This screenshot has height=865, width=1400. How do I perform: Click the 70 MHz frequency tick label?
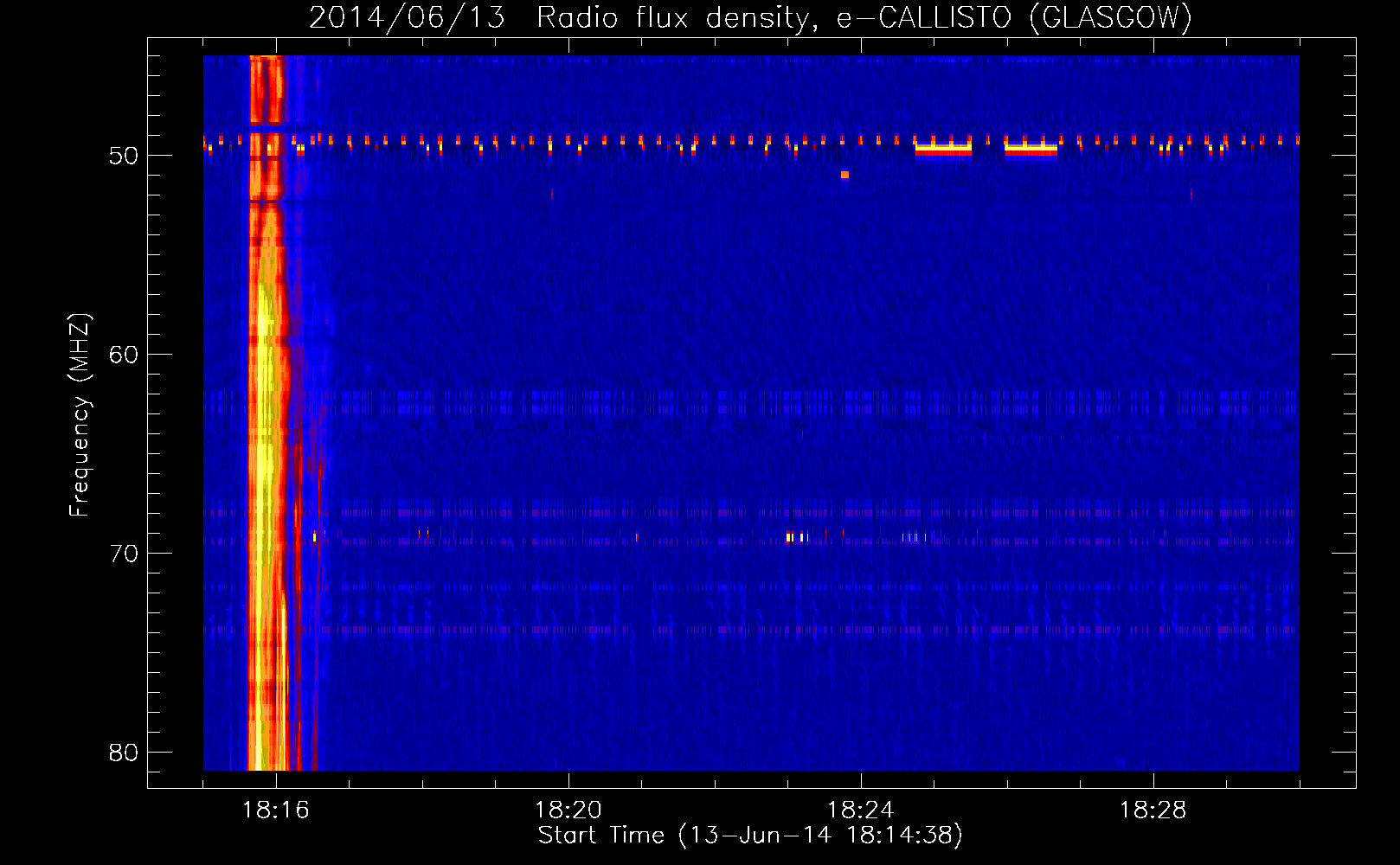point(124,554)
